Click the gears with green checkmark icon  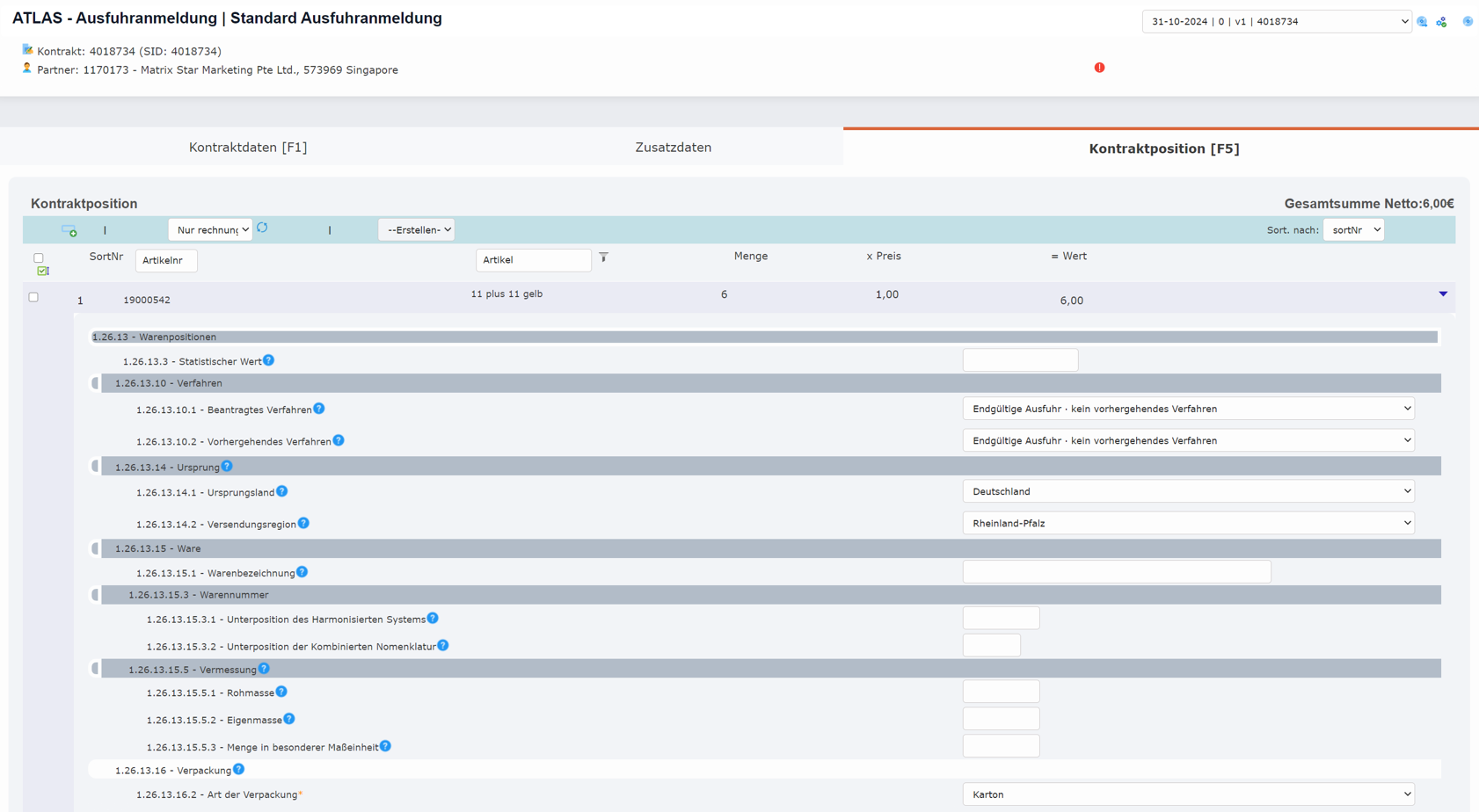[x=1441, y=22]
